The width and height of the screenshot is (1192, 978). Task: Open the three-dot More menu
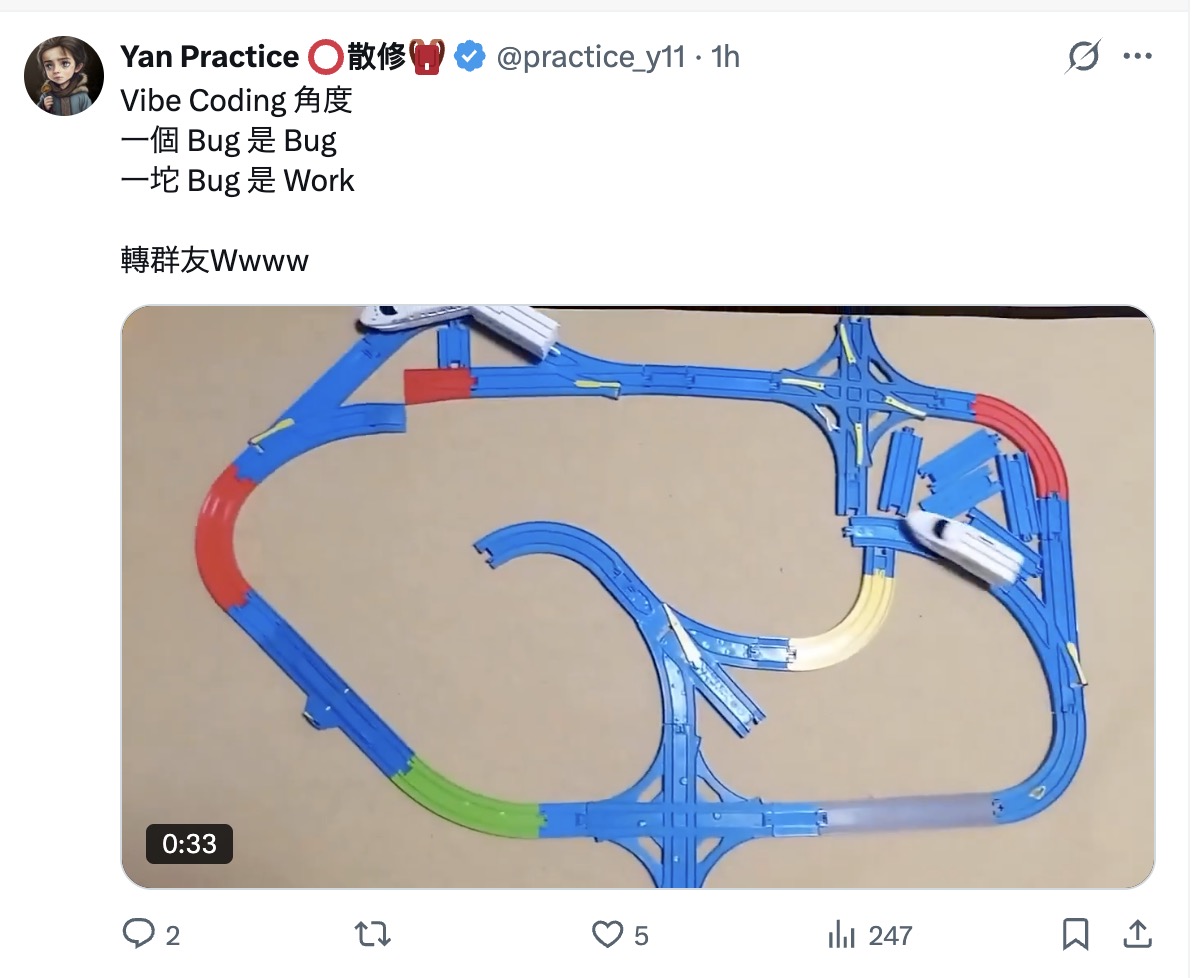pos(1137,57)
